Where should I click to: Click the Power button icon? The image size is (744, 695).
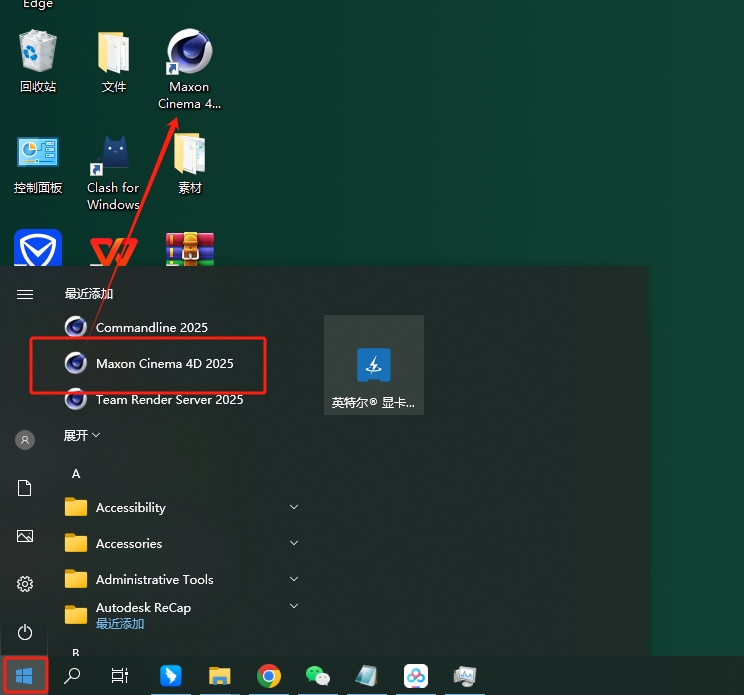pyautogui.click(x=25, y=632)
